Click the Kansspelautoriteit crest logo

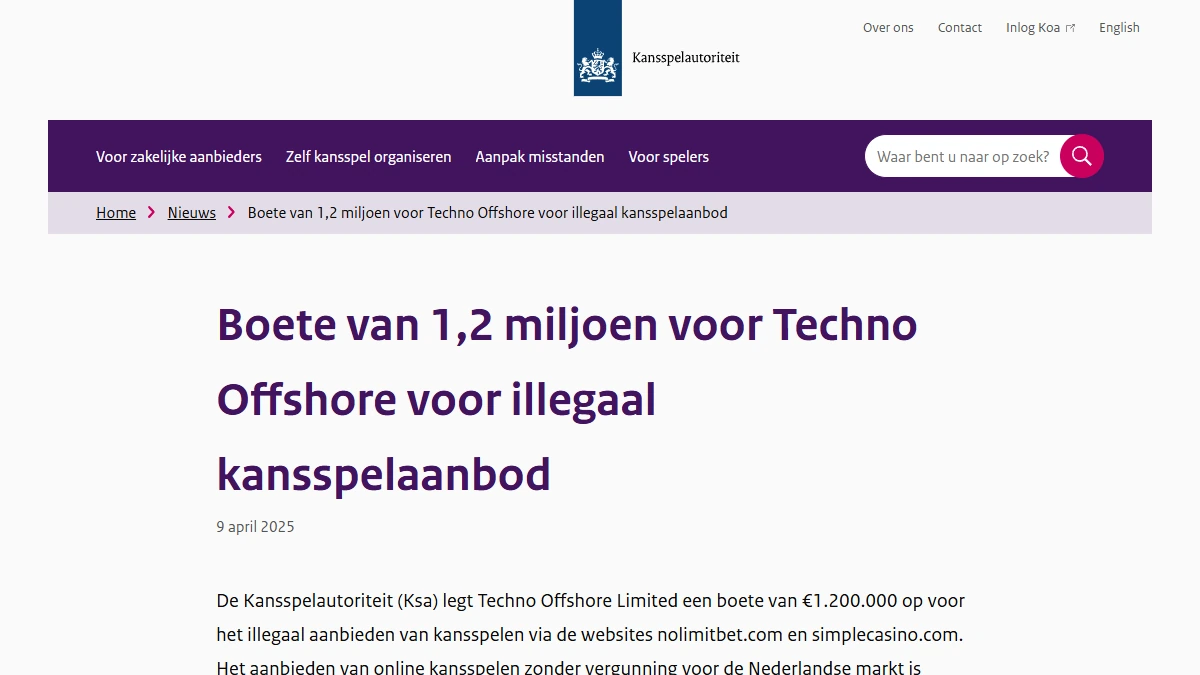[x=597, y=48]
